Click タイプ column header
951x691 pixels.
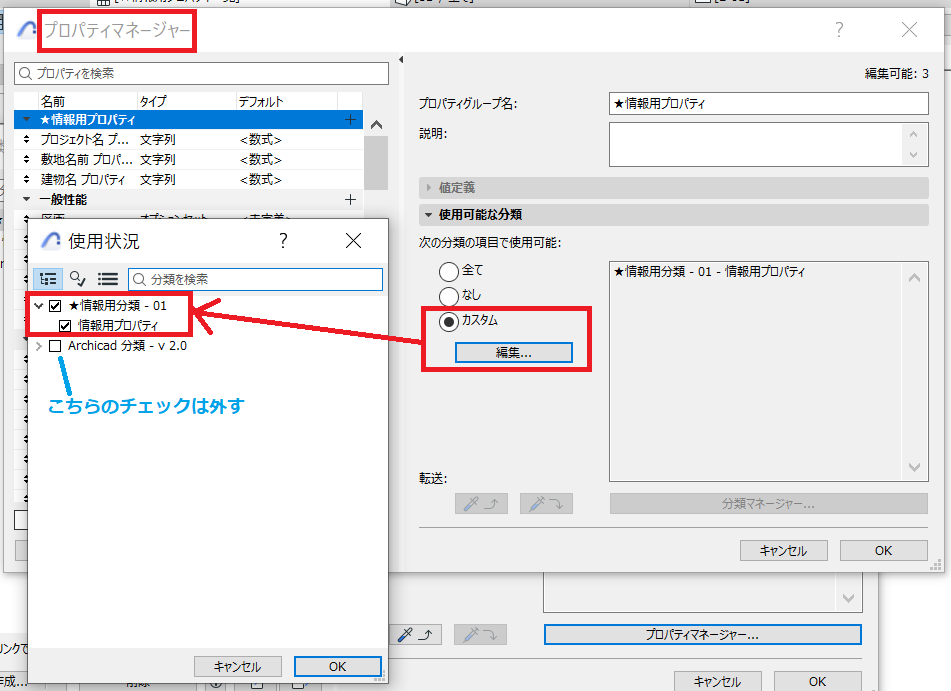point(186,101)
